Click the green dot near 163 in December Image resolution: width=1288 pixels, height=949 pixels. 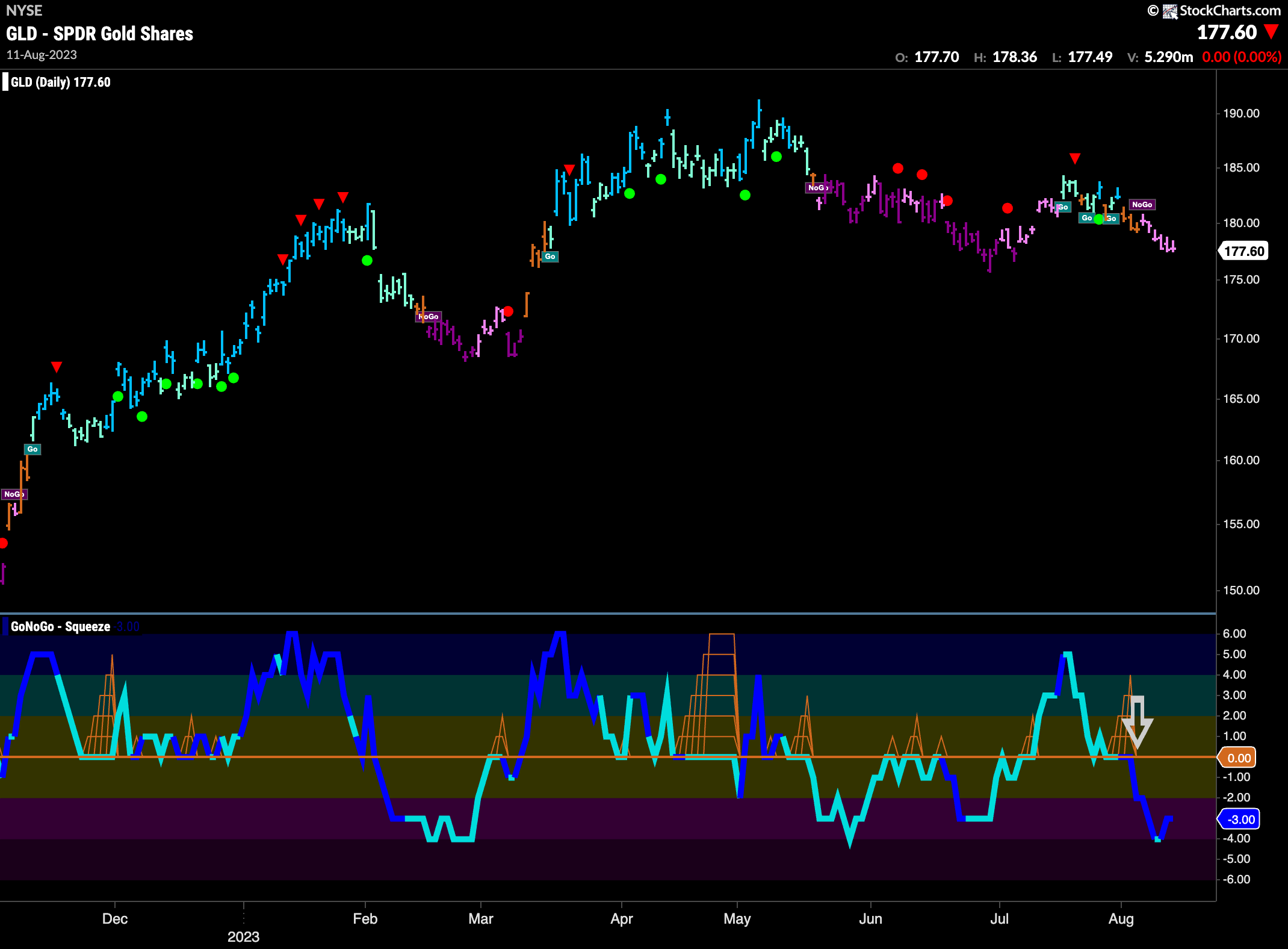point(142,417)
